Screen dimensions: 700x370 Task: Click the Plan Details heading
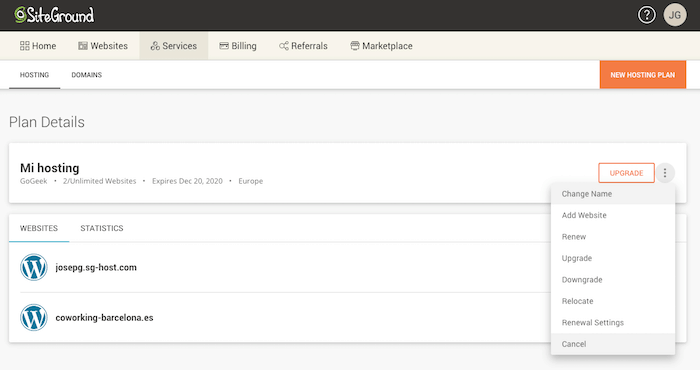[x=47, y=122]
